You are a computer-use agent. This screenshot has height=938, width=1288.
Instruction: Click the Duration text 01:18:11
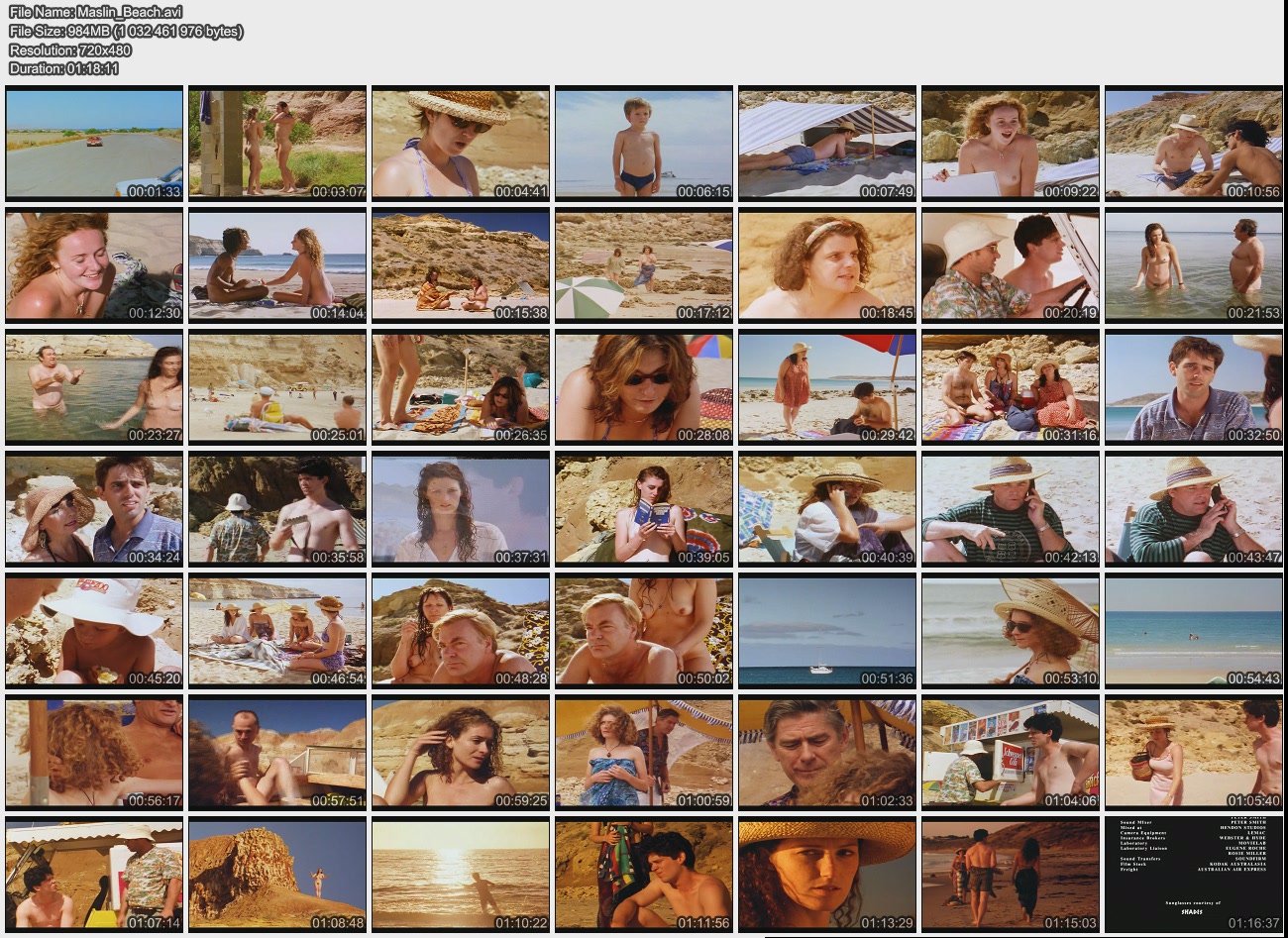point(63,68)
